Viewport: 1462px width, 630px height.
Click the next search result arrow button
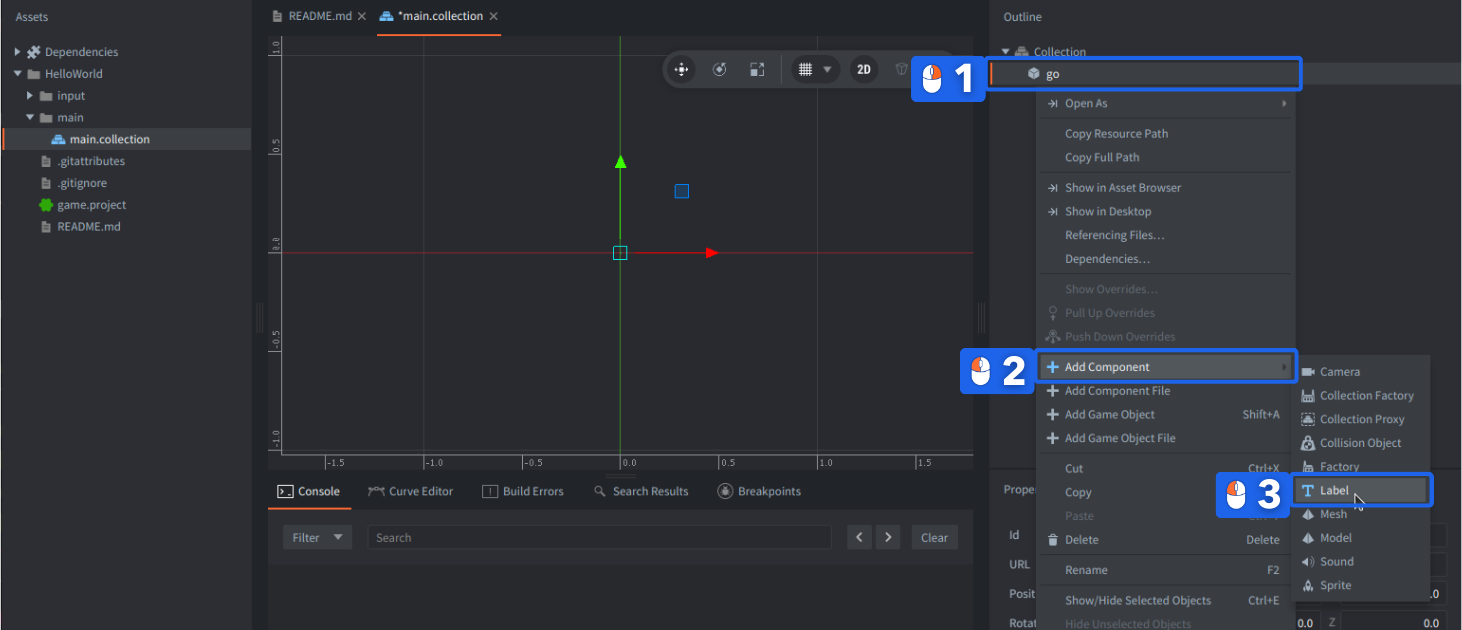(888, 538)
